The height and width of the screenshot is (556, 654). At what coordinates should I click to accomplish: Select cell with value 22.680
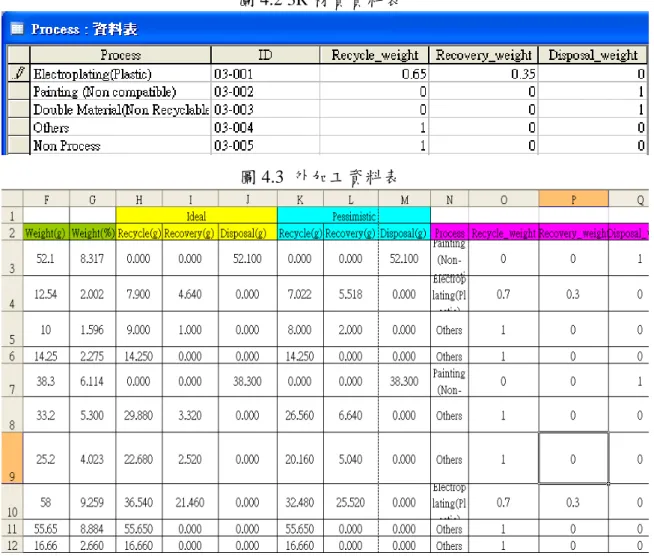[139, 459]
